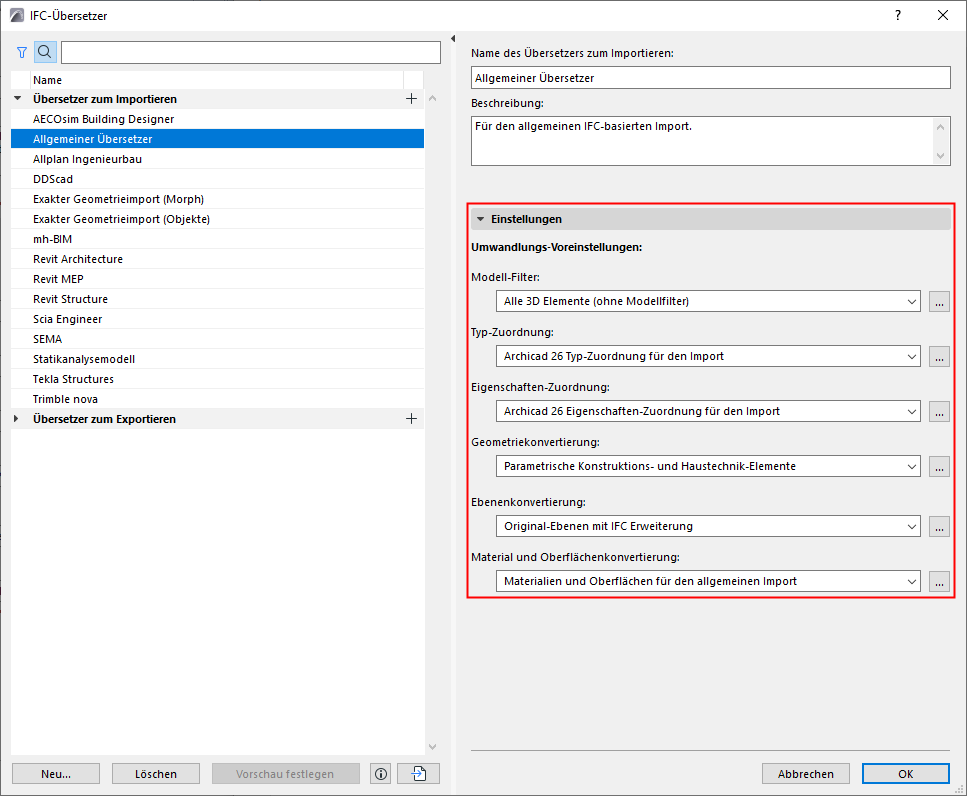967x796 pixels.
Task: Select Trimble nova translator
Action: pos(217,399)
